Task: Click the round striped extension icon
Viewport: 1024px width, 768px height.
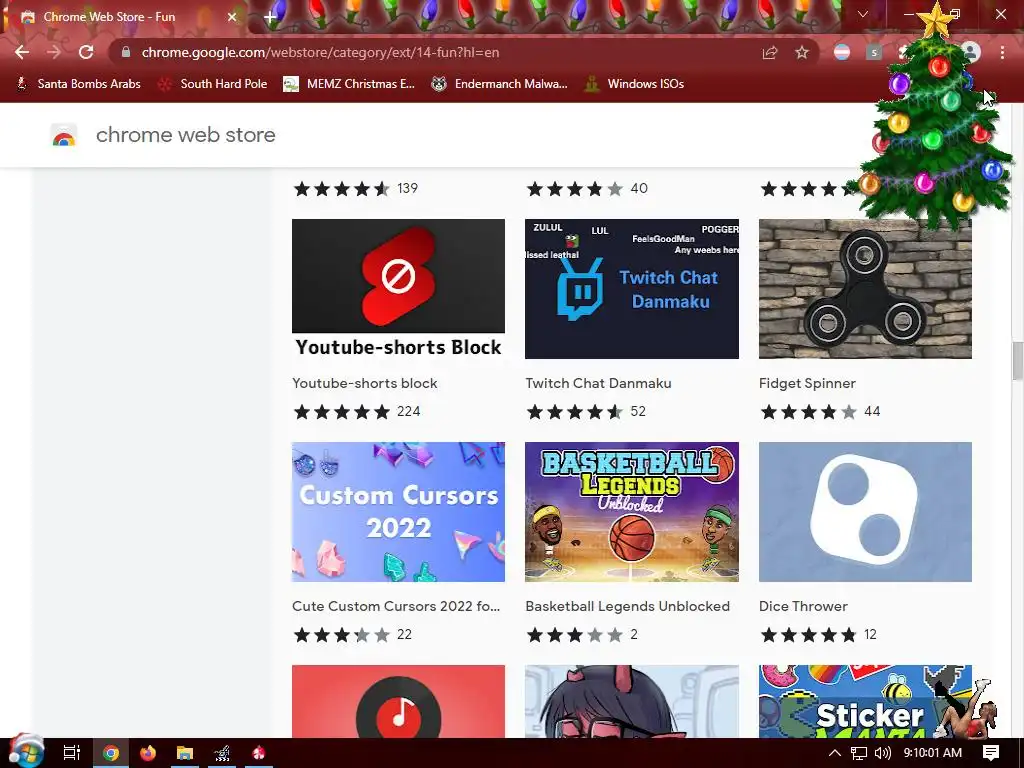Action: 842,52
